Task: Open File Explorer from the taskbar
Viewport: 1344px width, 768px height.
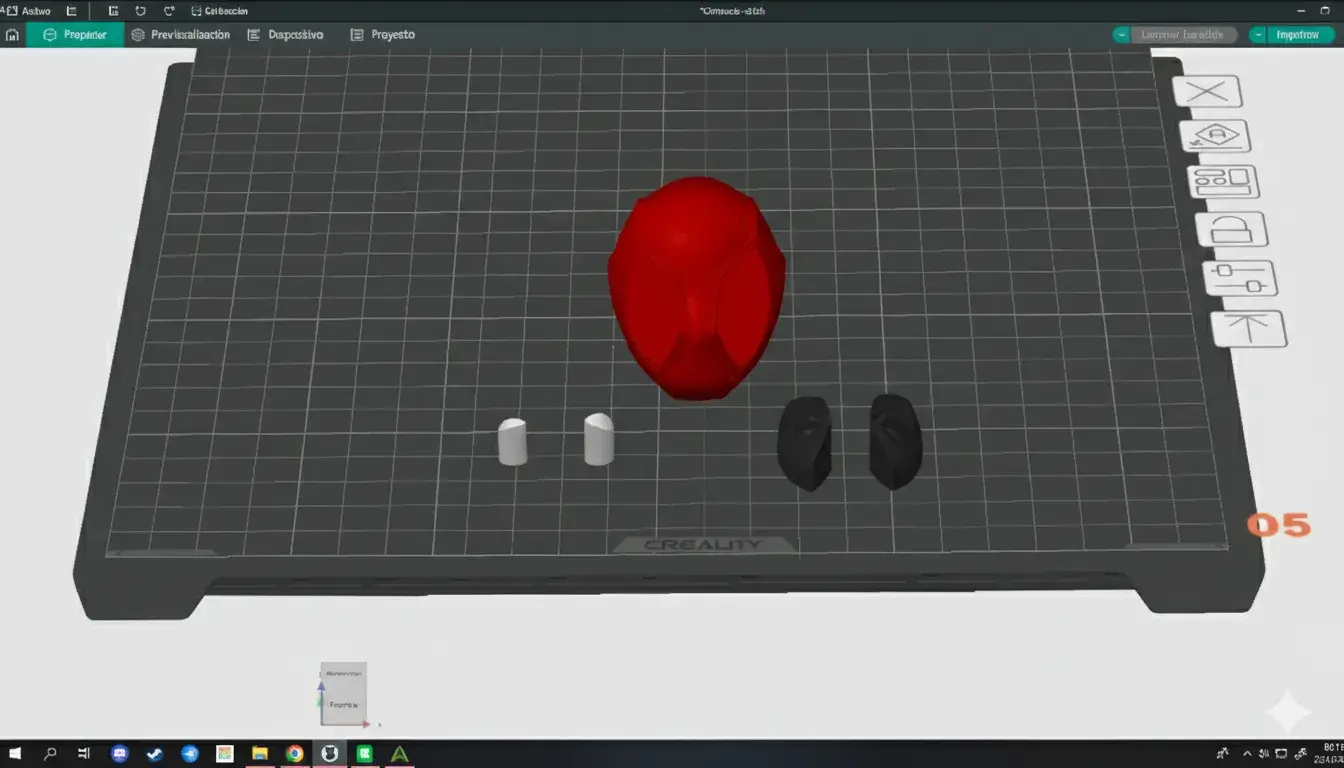Action: point(260,754)
